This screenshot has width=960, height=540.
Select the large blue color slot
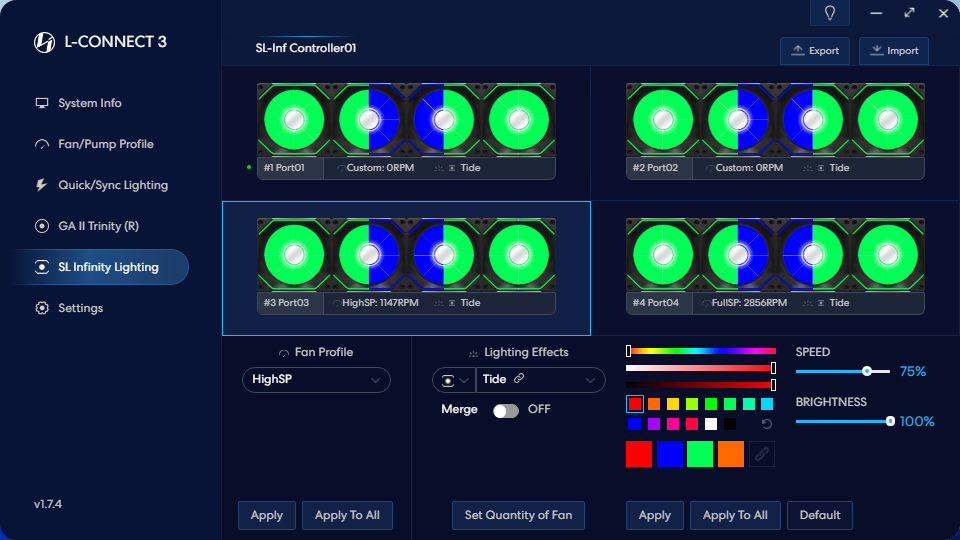tap(669, 454)
